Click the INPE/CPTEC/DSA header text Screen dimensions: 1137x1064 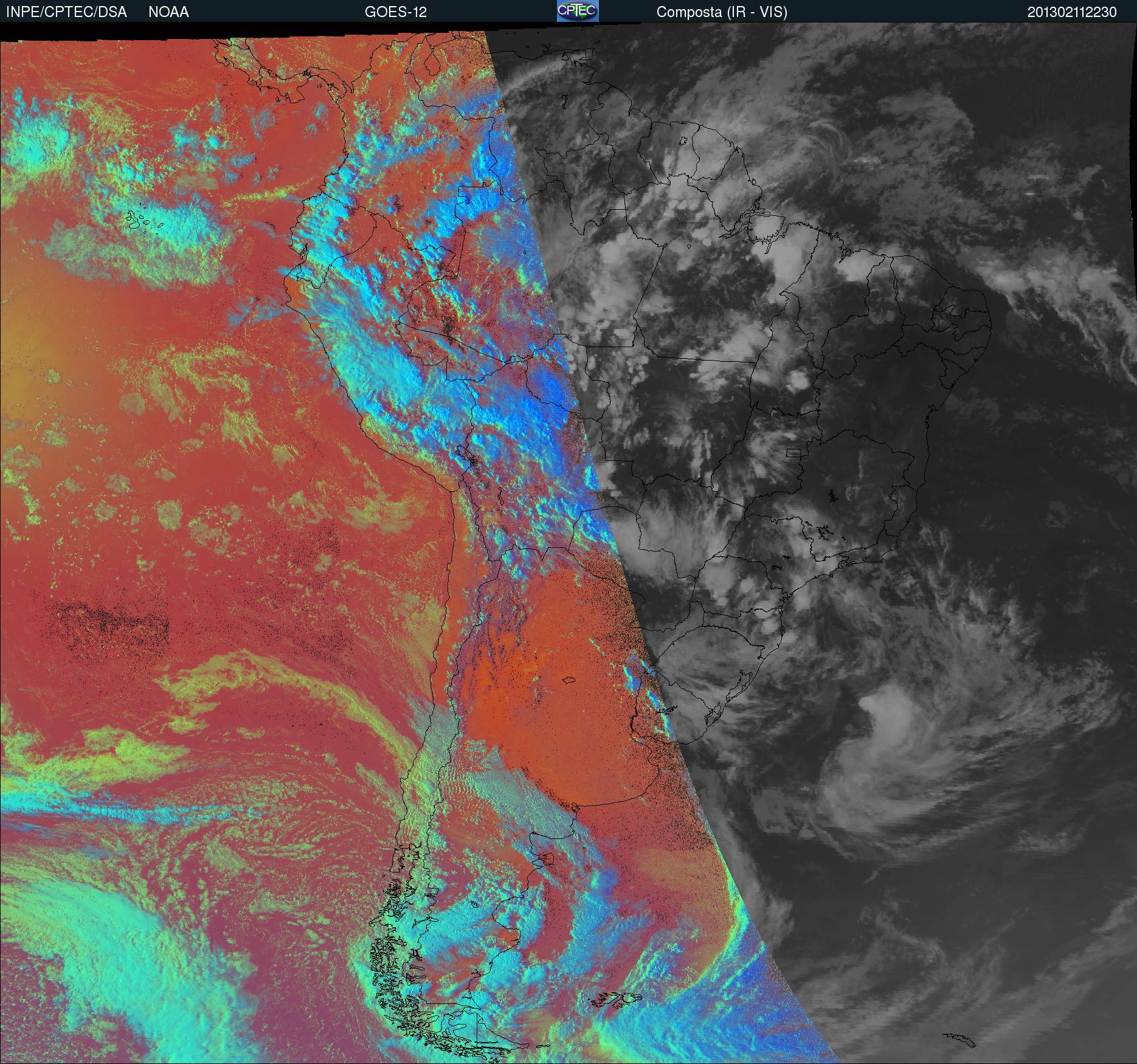pyautogui.click(x=66, y=12)
